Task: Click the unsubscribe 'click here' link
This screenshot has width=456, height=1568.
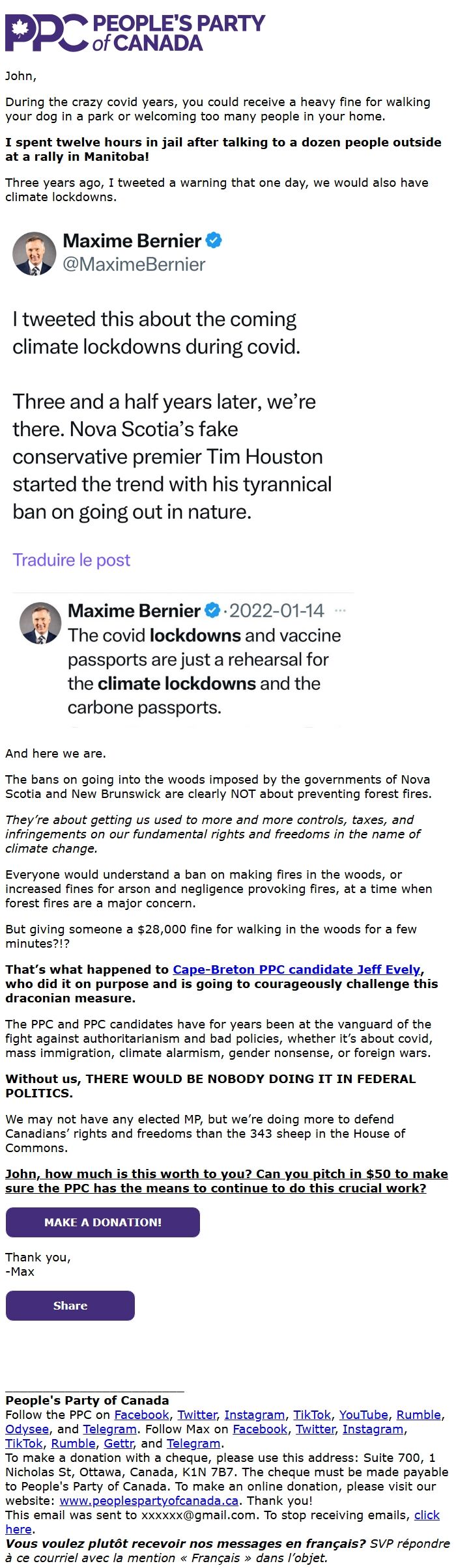Action: tap(222, 1522)
